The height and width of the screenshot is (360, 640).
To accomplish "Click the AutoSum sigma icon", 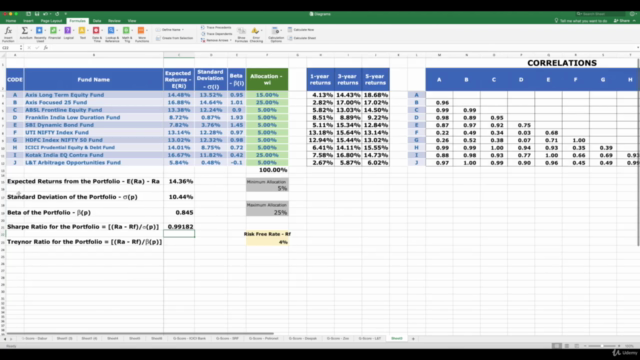I will coord(24,31).
